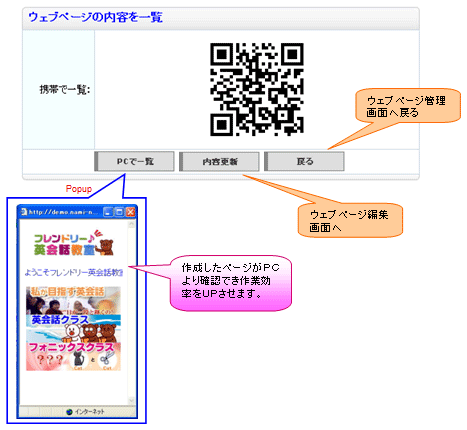Viewport: 467px width, 430px height.
Task: Click the QR code image
Action: click(x=257, y=89)
